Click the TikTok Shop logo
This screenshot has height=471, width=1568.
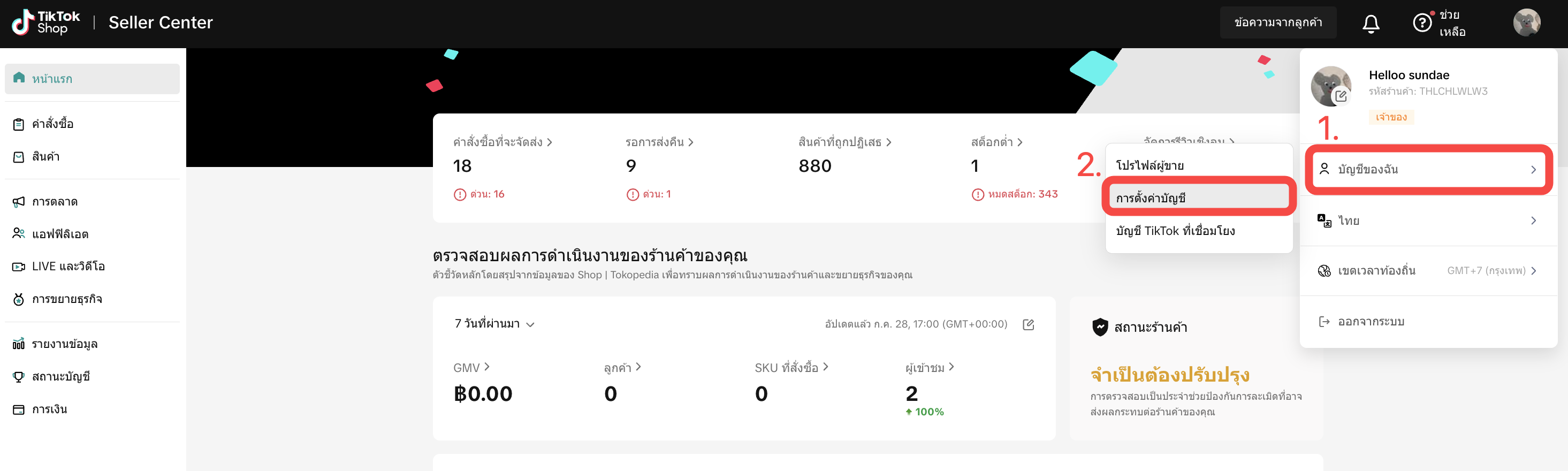click(x=46, y=22)
